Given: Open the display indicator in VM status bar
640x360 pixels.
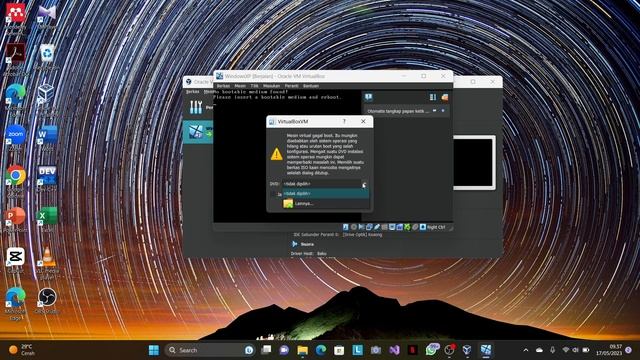Looking at the screenshot, I should pos(392,227).
